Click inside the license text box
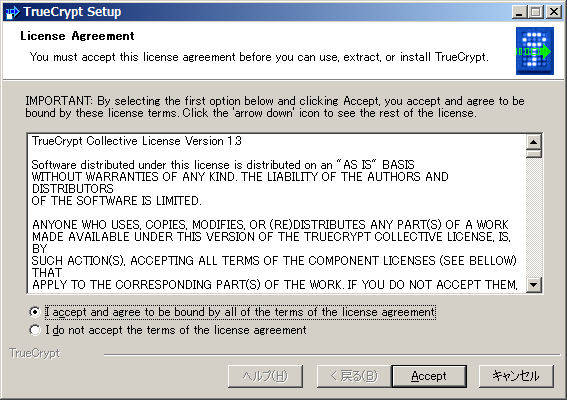 tap(277, 213)
